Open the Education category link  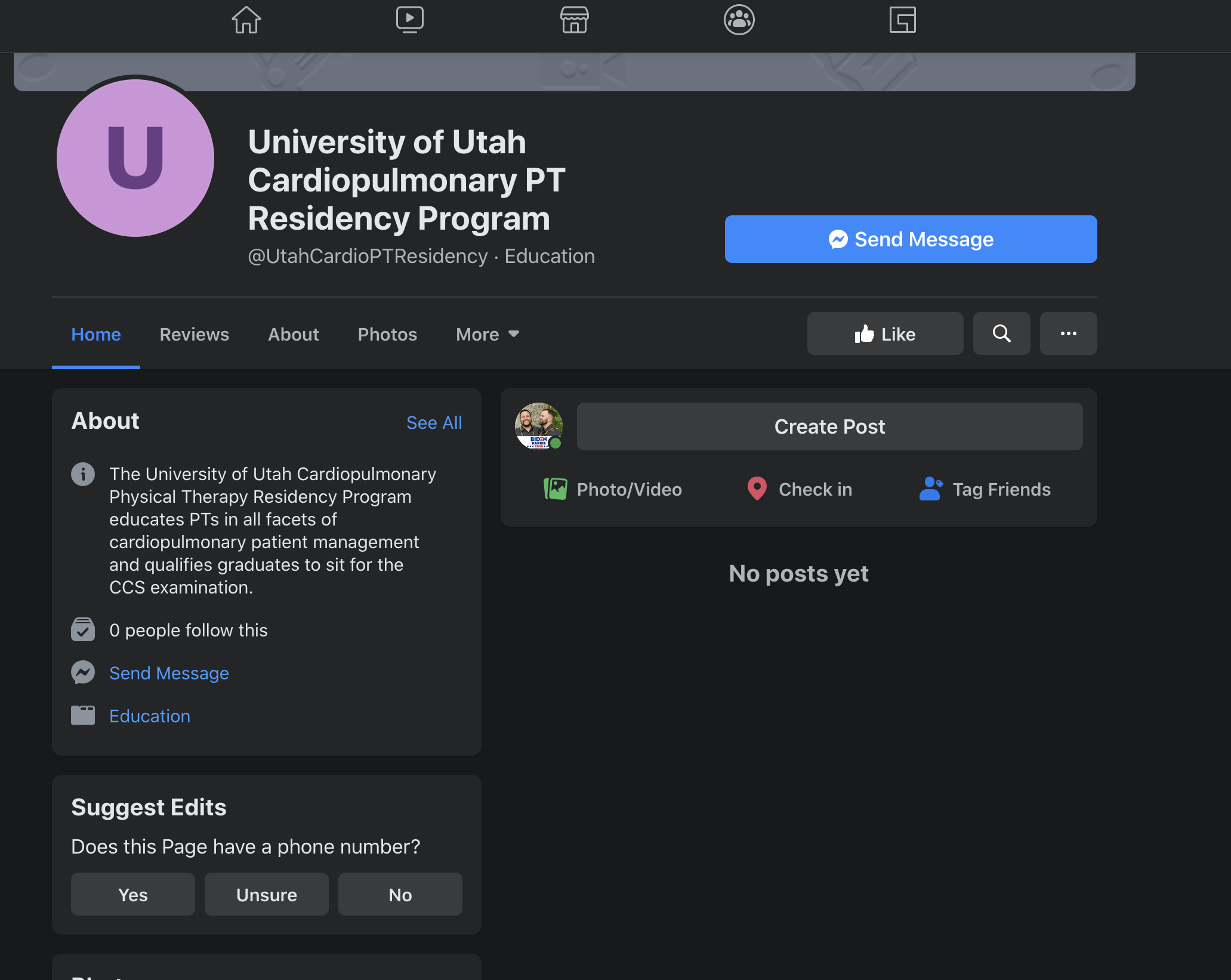pyautogui.click(x=150, y=716)
